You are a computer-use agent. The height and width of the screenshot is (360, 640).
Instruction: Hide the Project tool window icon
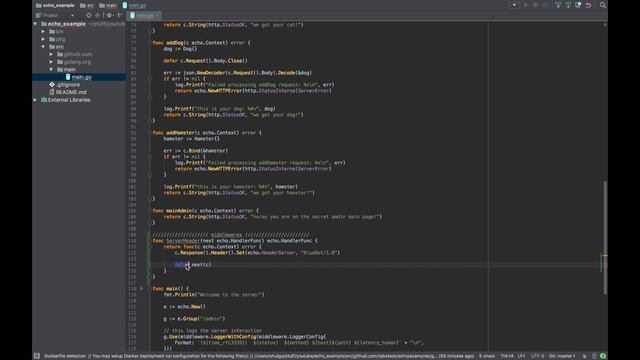tap(120, 16)
